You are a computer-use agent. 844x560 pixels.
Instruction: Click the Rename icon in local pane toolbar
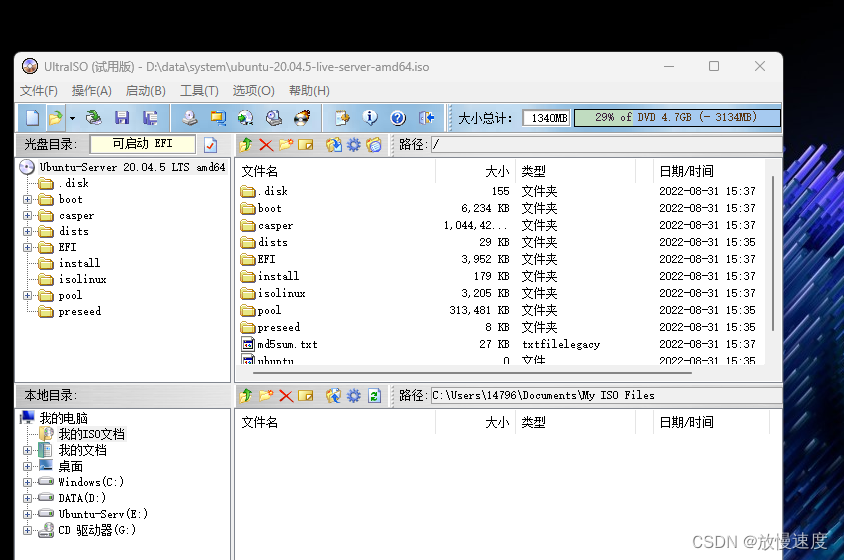pos(306,396)
